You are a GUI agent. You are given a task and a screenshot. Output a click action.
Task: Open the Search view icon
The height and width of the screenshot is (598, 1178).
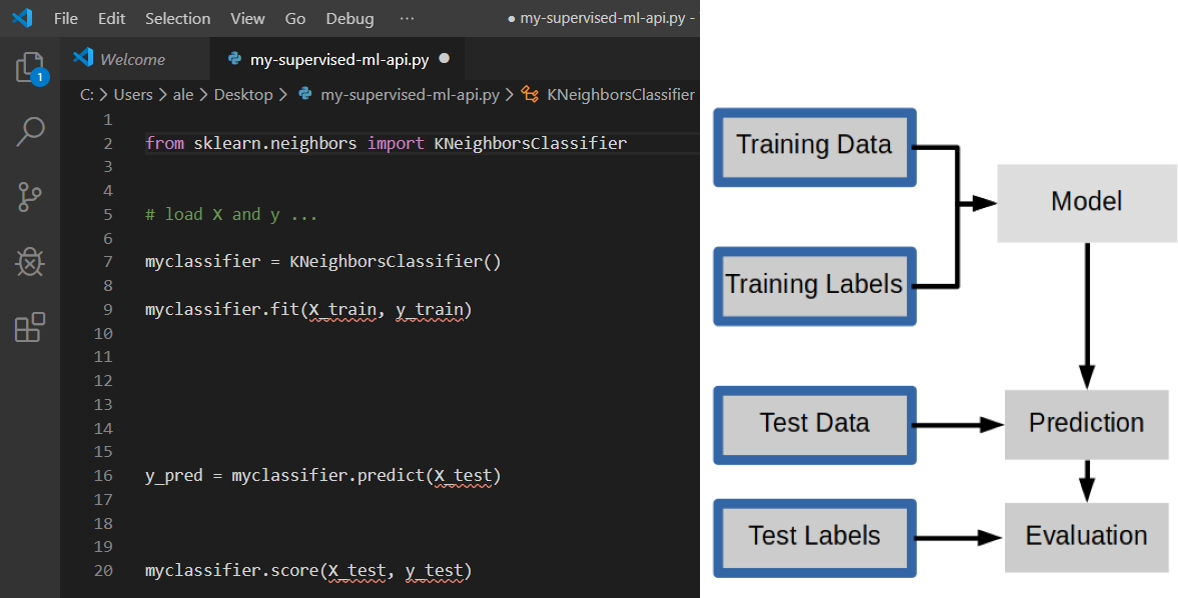click(x=30, y=131)
